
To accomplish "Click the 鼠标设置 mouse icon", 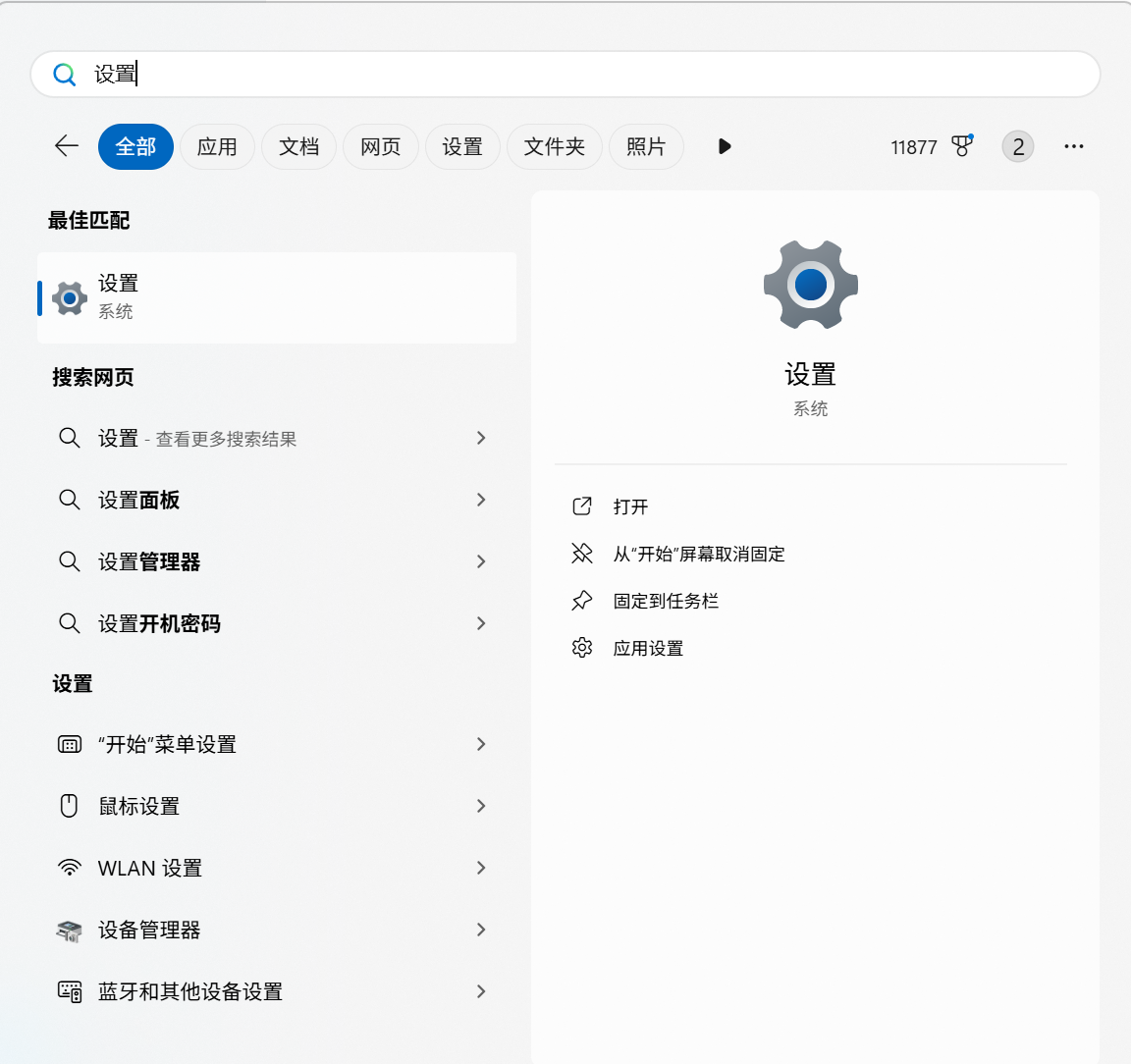I will 69,807.
